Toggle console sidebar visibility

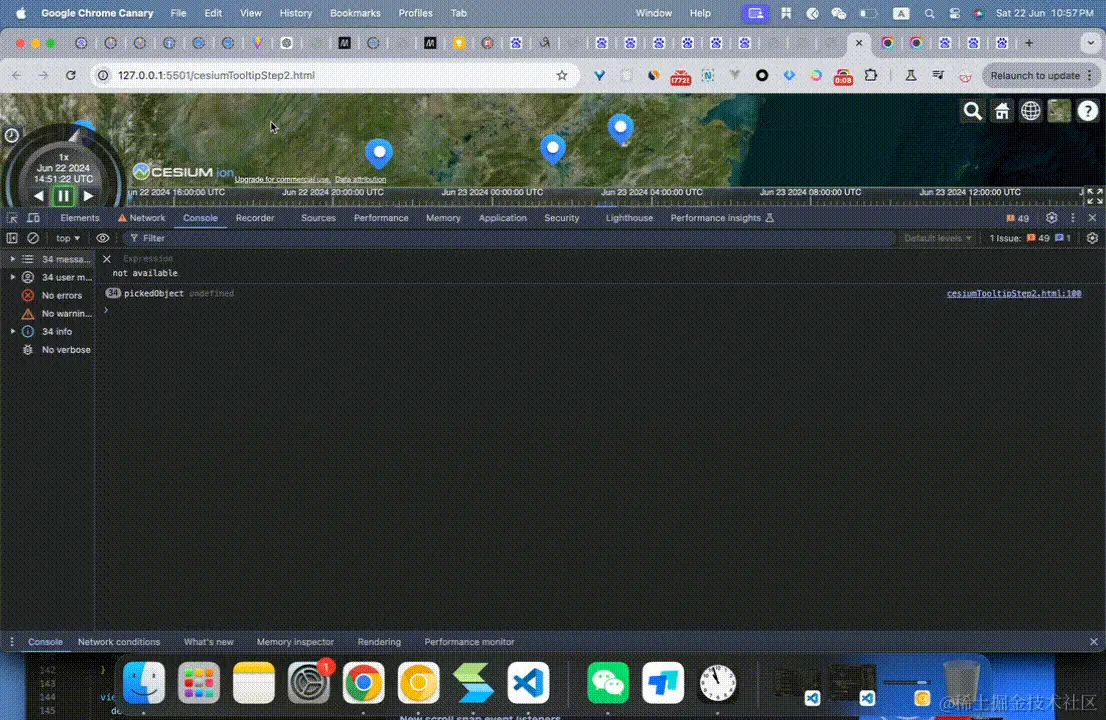click(12, 238)
